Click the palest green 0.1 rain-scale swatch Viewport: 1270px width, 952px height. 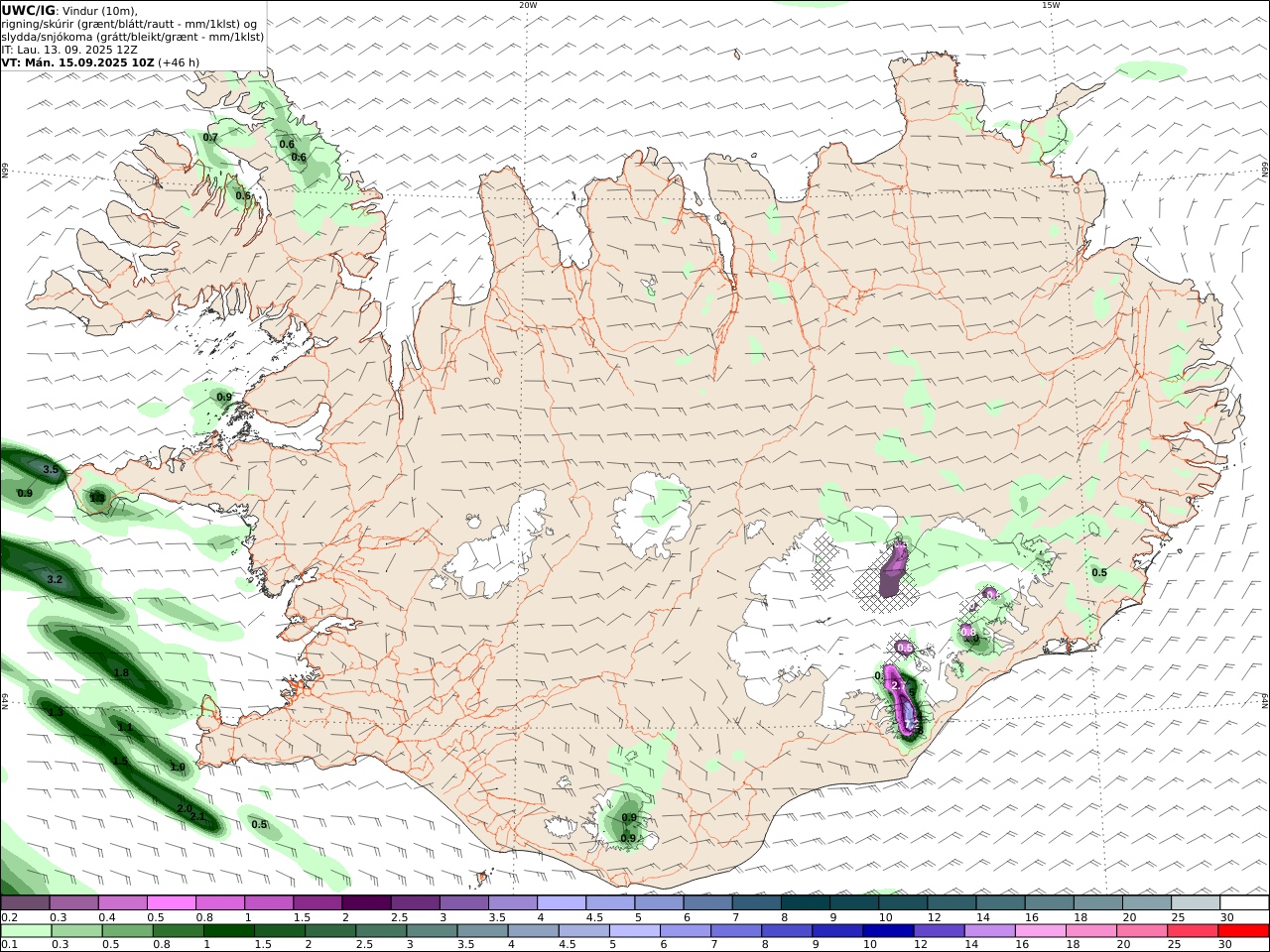pyautogui.click(x=26, y=930)
